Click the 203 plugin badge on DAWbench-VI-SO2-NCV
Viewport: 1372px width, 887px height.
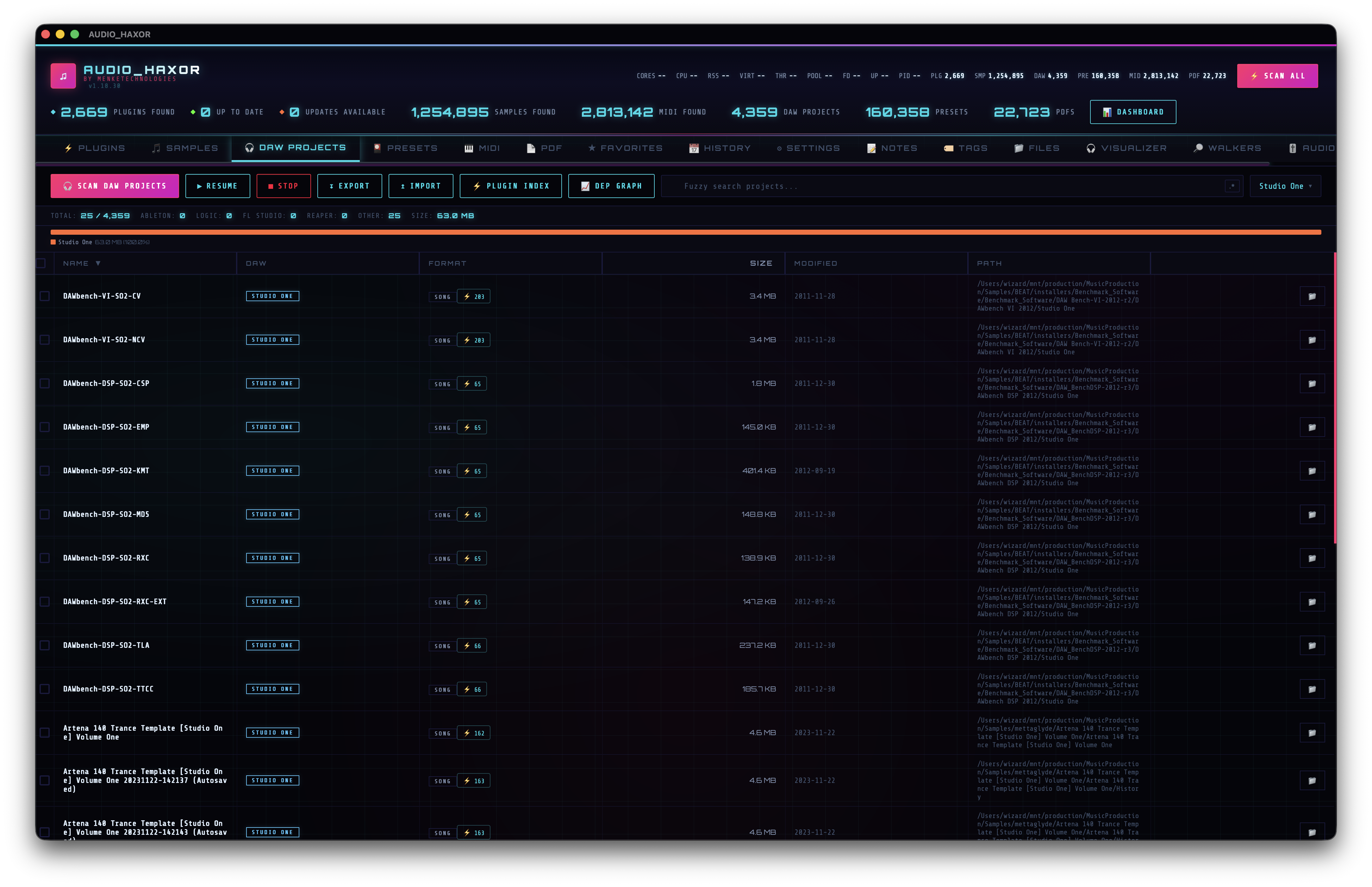click(473, 340)
